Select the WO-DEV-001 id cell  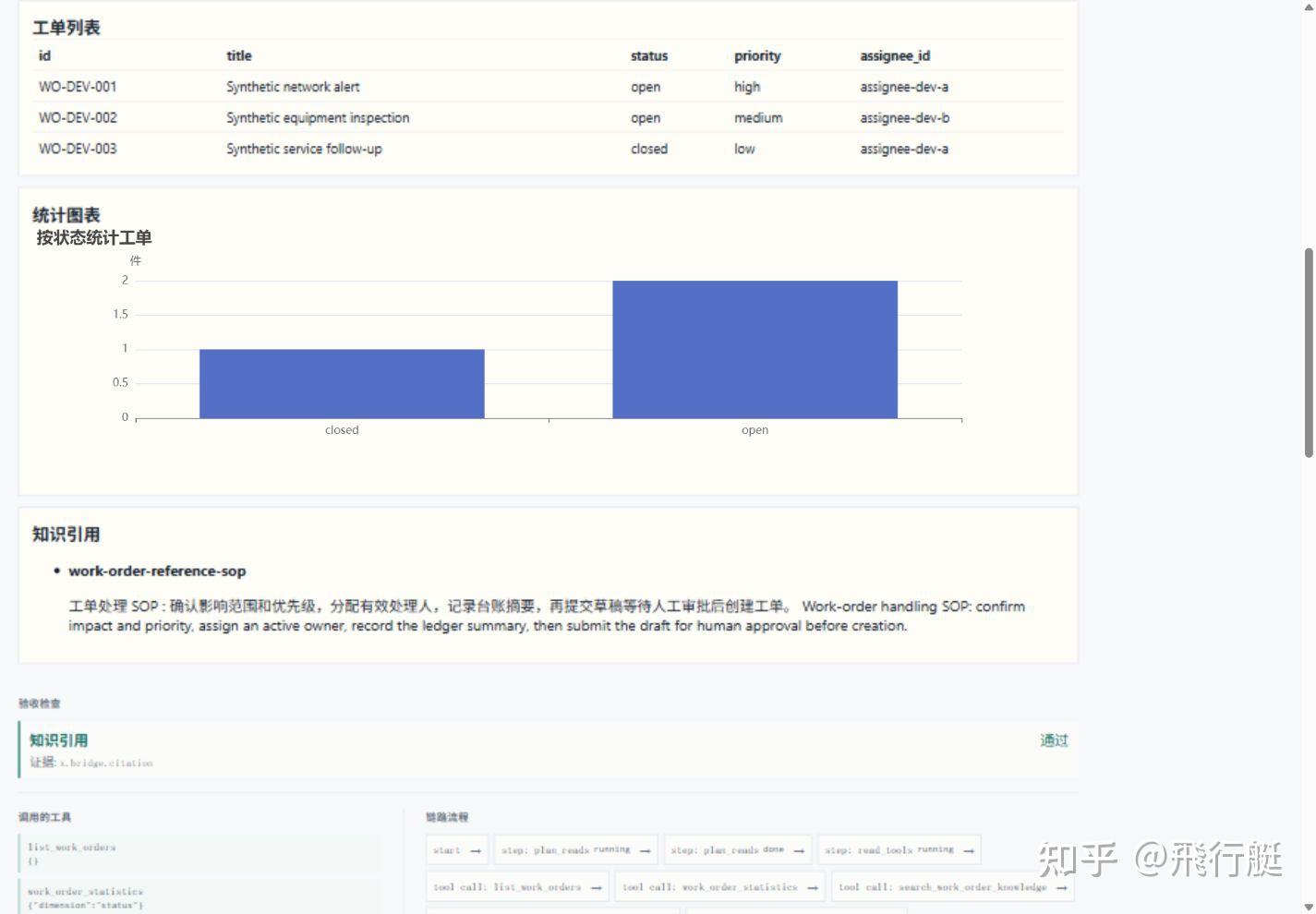78,87
